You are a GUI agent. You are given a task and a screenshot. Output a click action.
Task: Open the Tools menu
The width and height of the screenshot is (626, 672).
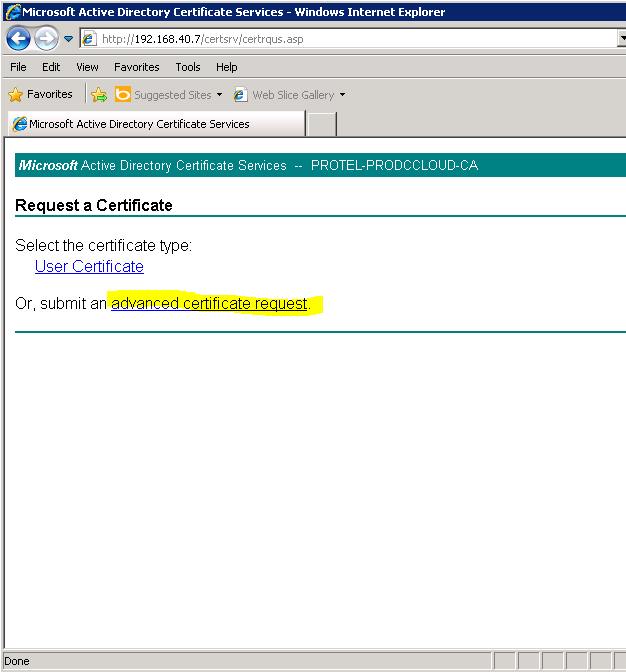188,67
